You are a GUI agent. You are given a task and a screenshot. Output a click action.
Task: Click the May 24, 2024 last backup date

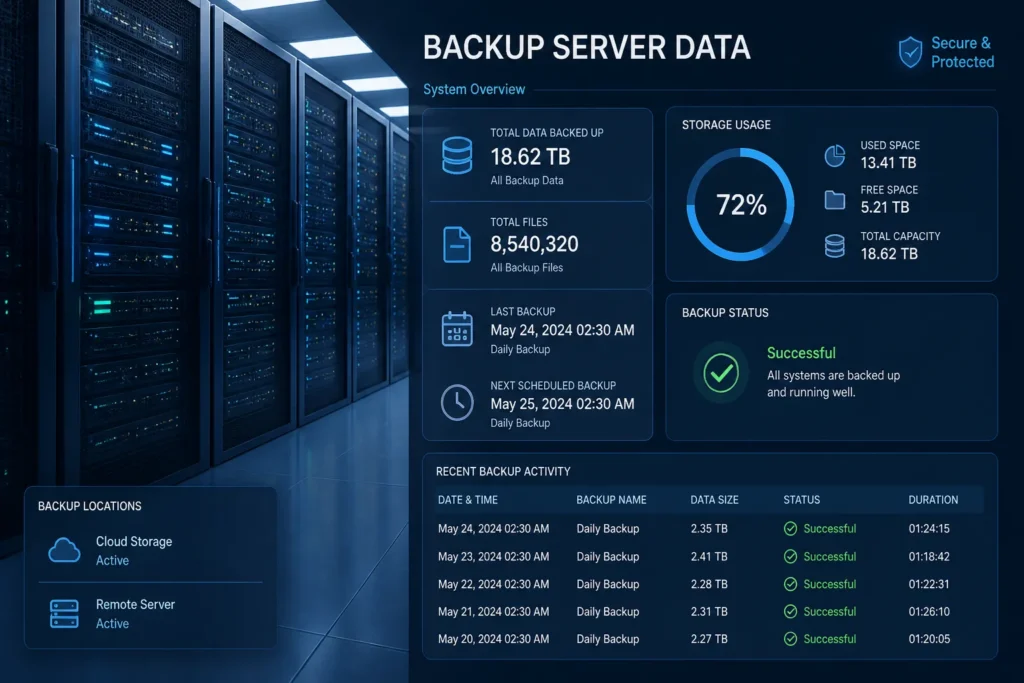pyautogui.click(x=562, y=330)
